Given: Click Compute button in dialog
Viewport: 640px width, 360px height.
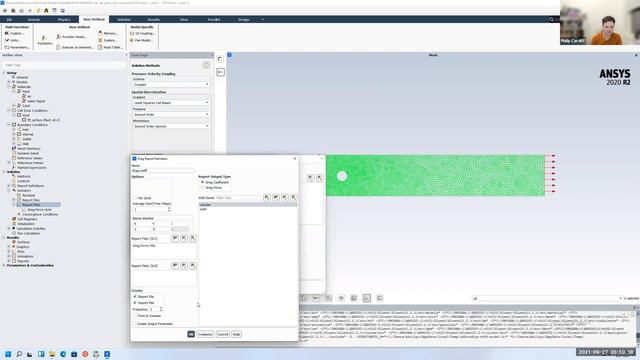Looking at the screenshot, I should point(205,334).
